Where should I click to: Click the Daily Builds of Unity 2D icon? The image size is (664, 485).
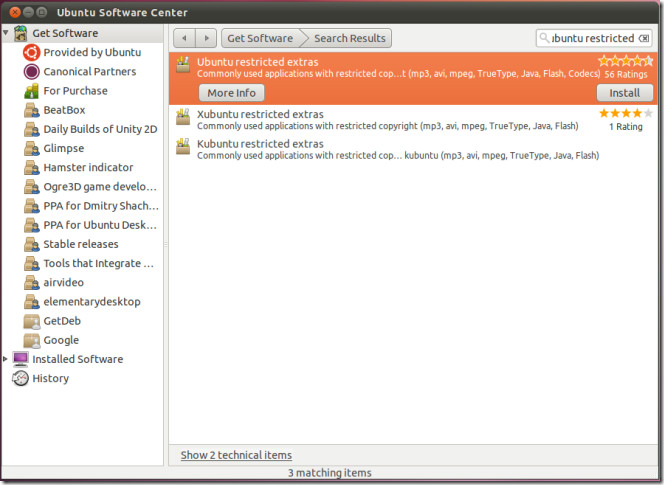click(x=31, y=129)
